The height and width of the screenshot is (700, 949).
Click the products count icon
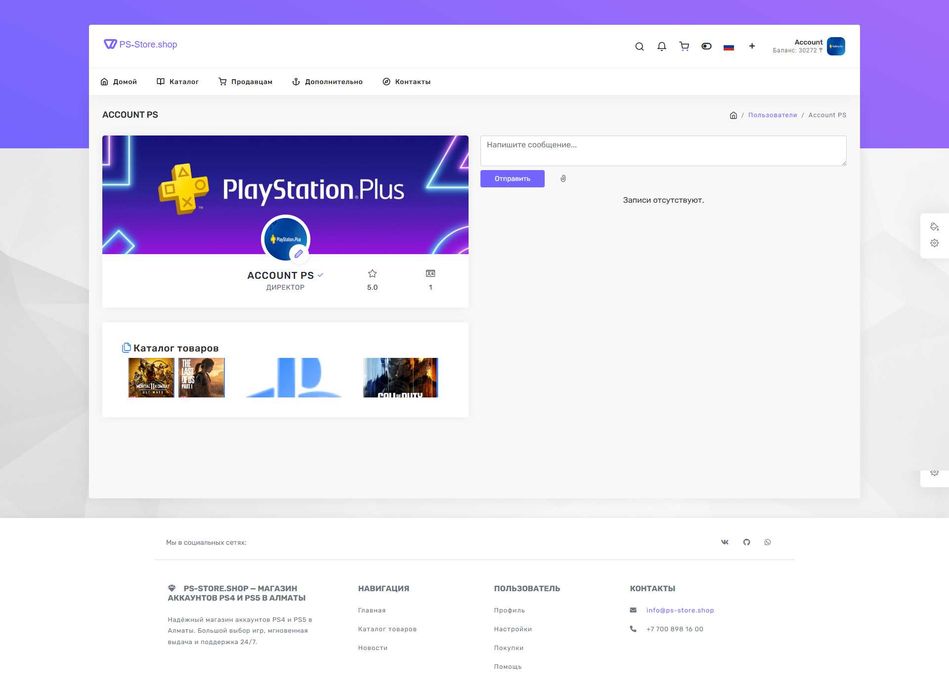click(430, 273)
